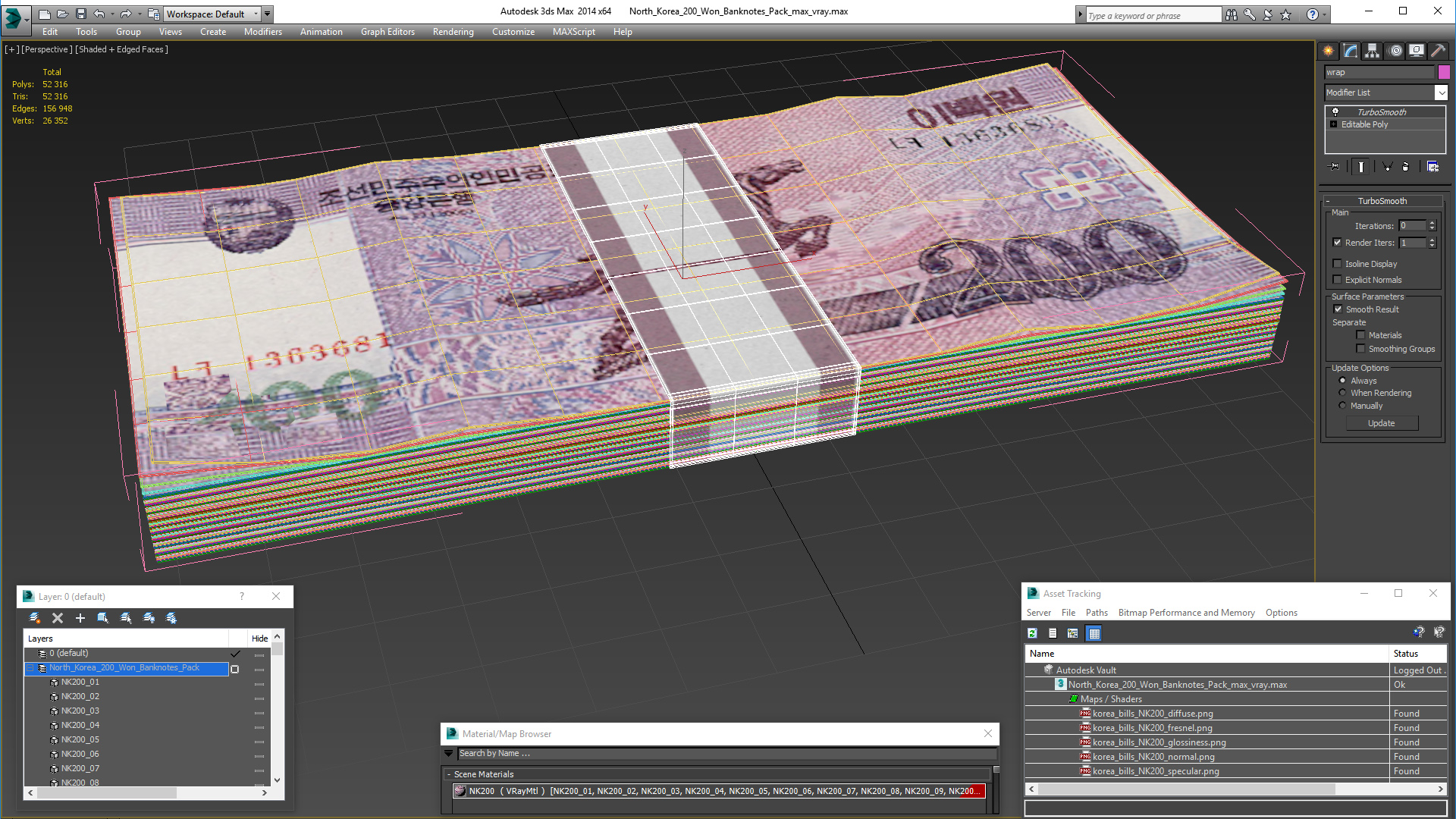Select the Redo icon in toolbar
Viewport: 1456px width, 819px height.
pos(126,12)
